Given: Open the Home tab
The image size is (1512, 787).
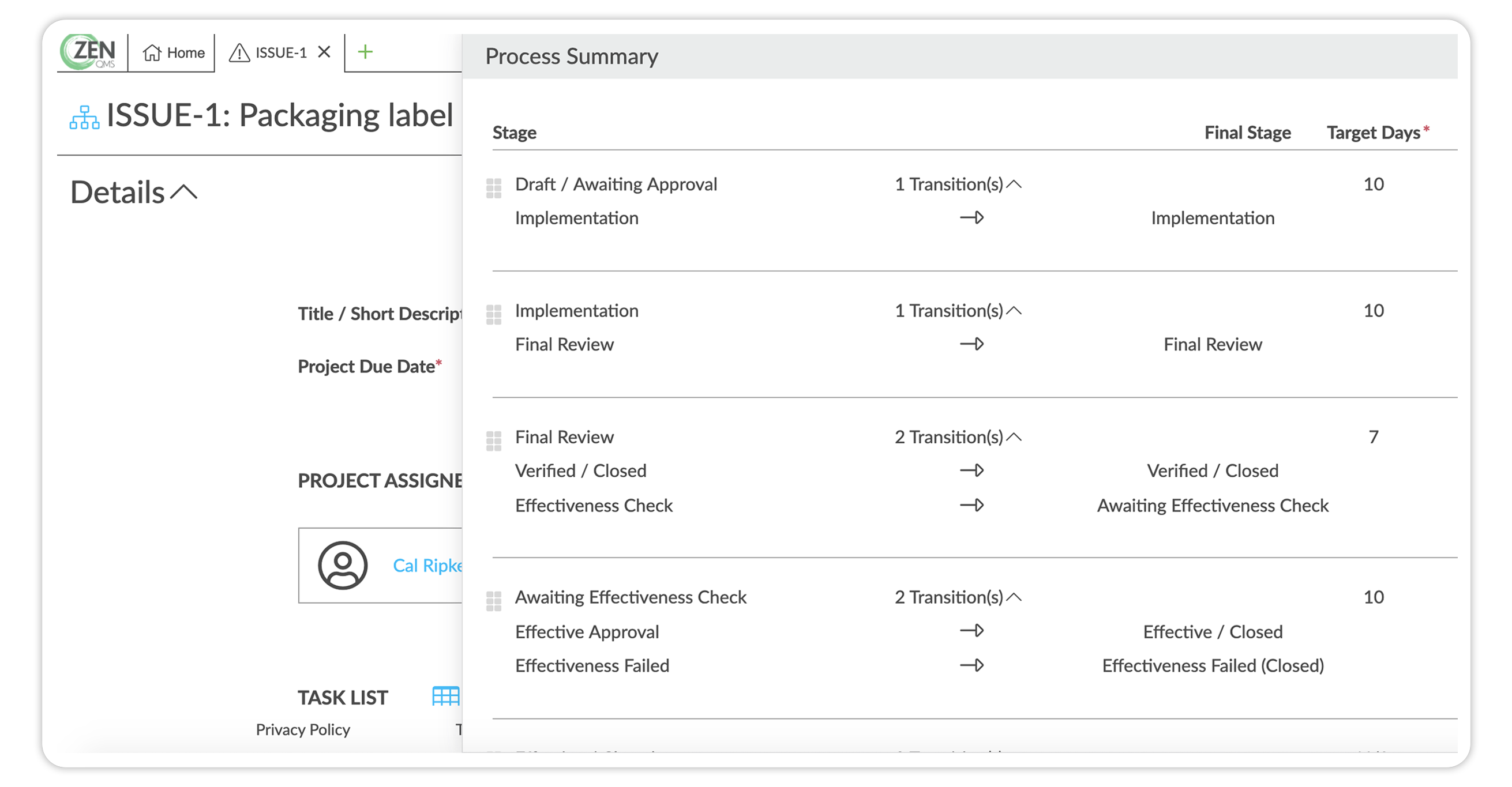Looking at the screenshot, I should pos(174,53).
